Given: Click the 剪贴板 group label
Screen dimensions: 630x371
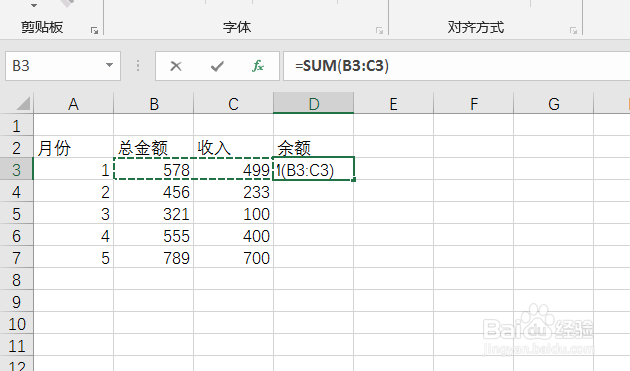Looking at the screenshot, I should (42, 27).
